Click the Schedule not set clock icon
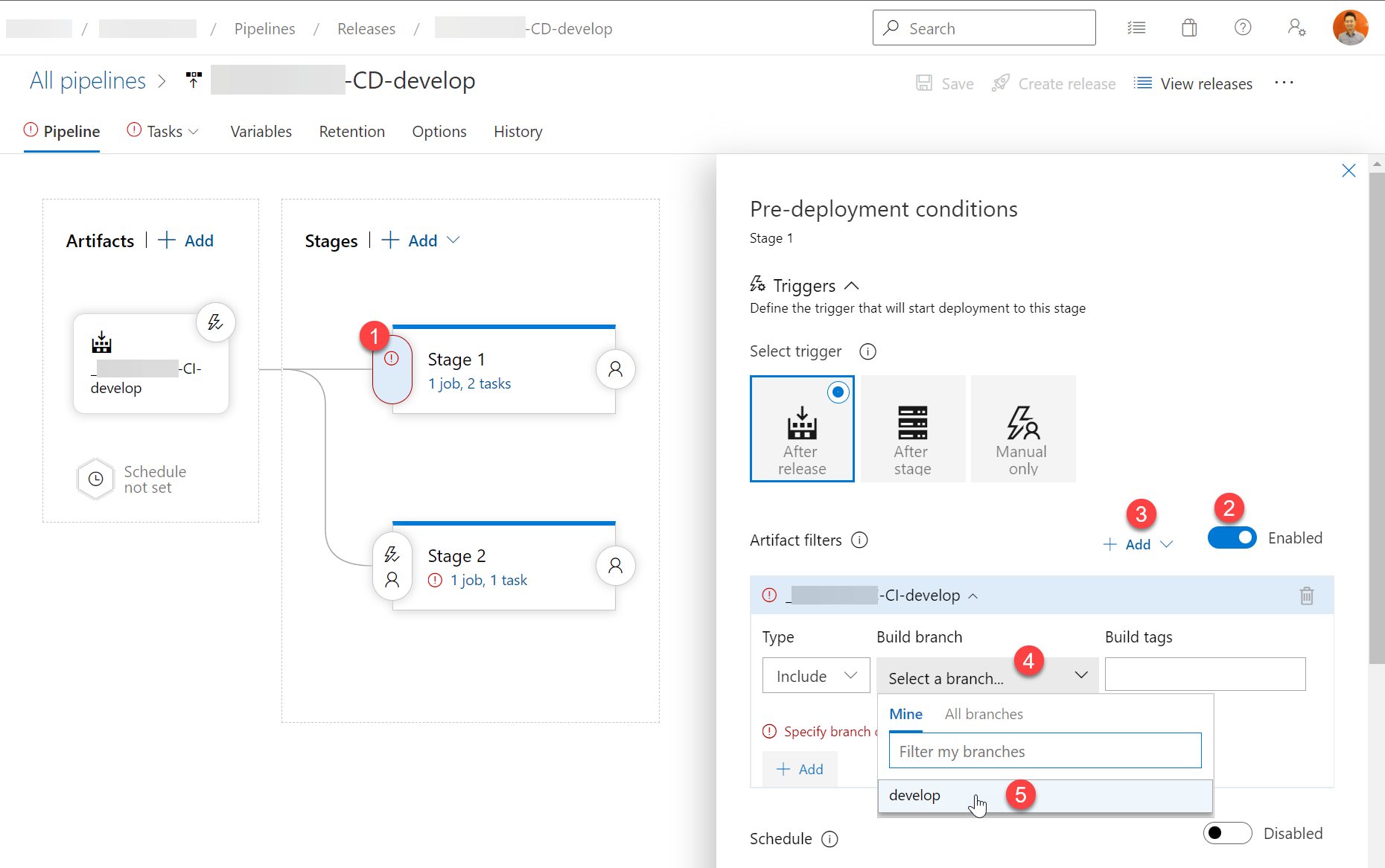1385x868 pixels. (96, 479)
